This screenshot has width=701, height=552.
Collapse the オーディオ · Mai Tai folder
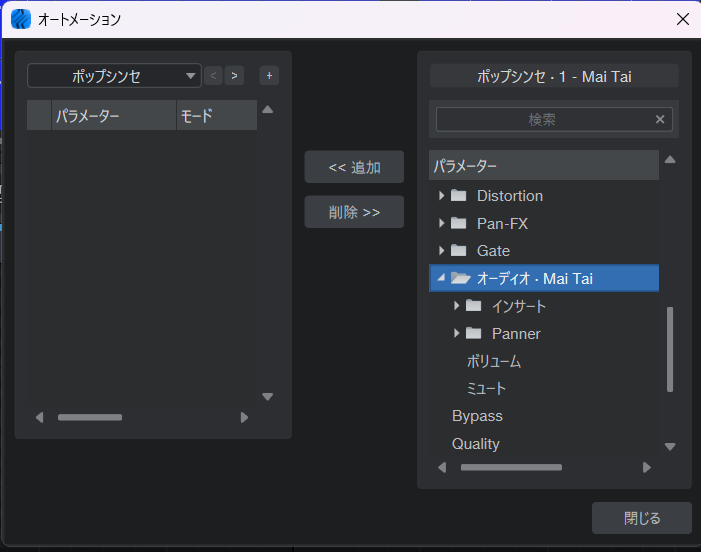point(441,278)
